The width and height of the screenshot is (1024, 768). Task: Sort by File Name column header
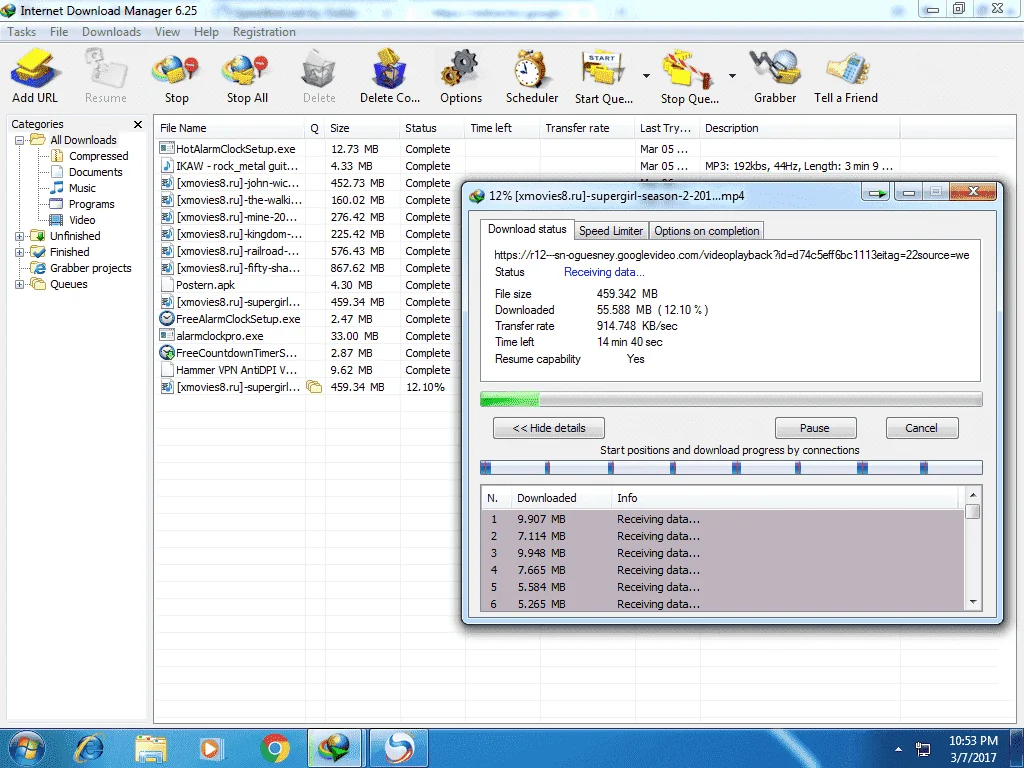(x=229, y=128)
